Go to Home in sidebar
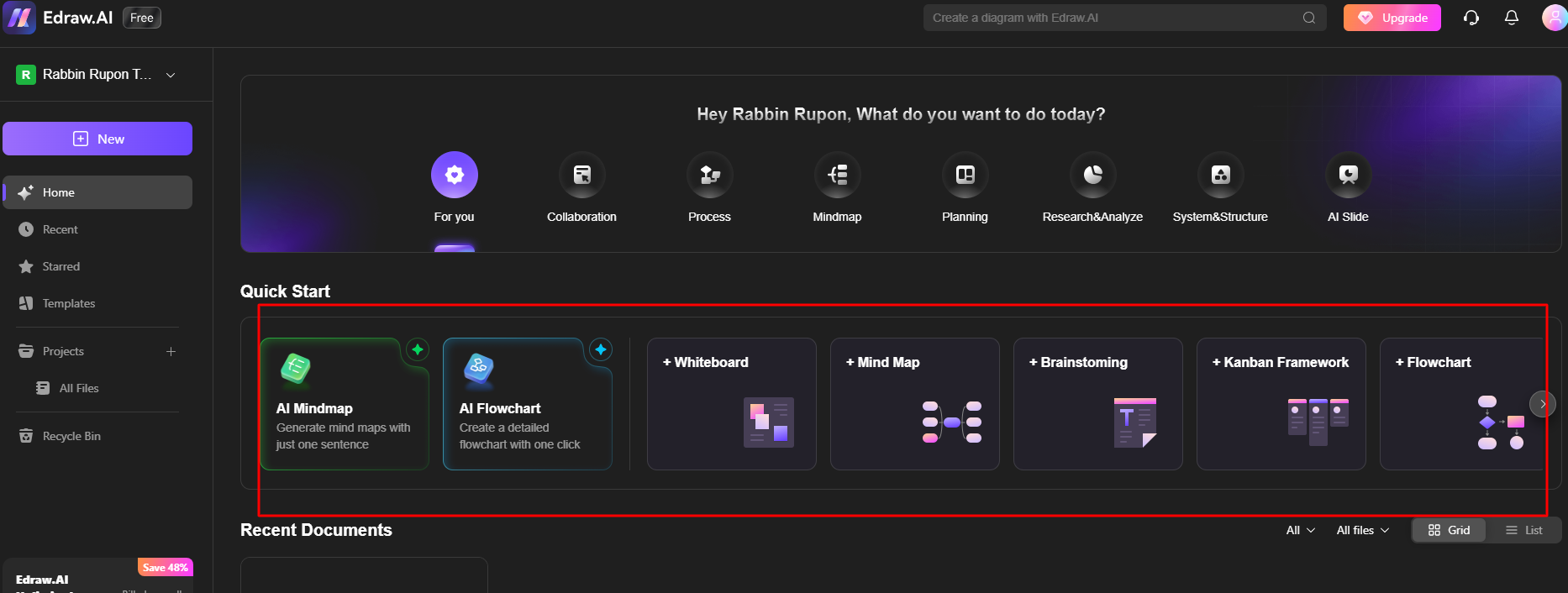The height and width of the screenshot is (593, 1568). coord(97,192)
